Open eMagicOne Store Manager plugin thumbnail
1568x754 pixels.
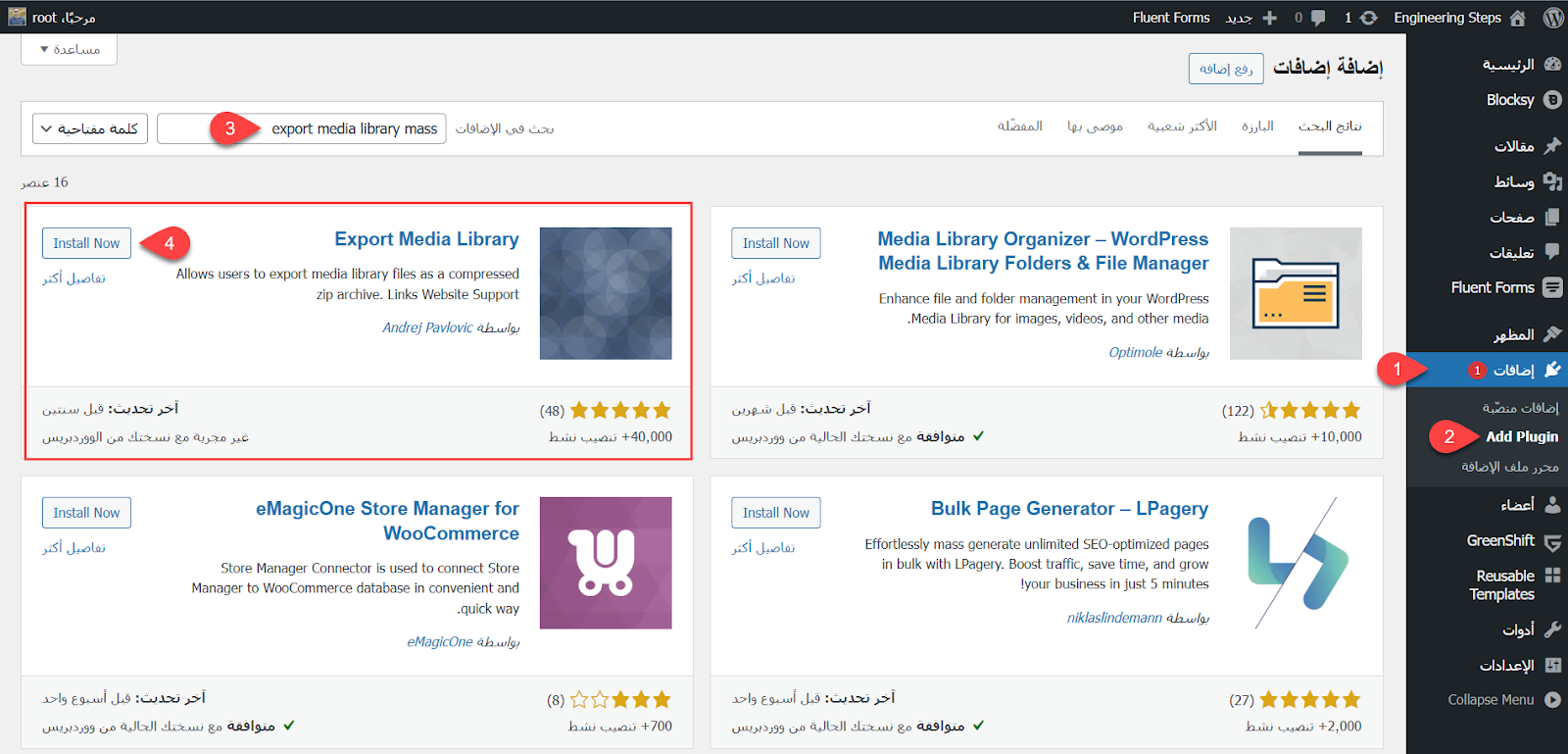(x=606, y=563)
